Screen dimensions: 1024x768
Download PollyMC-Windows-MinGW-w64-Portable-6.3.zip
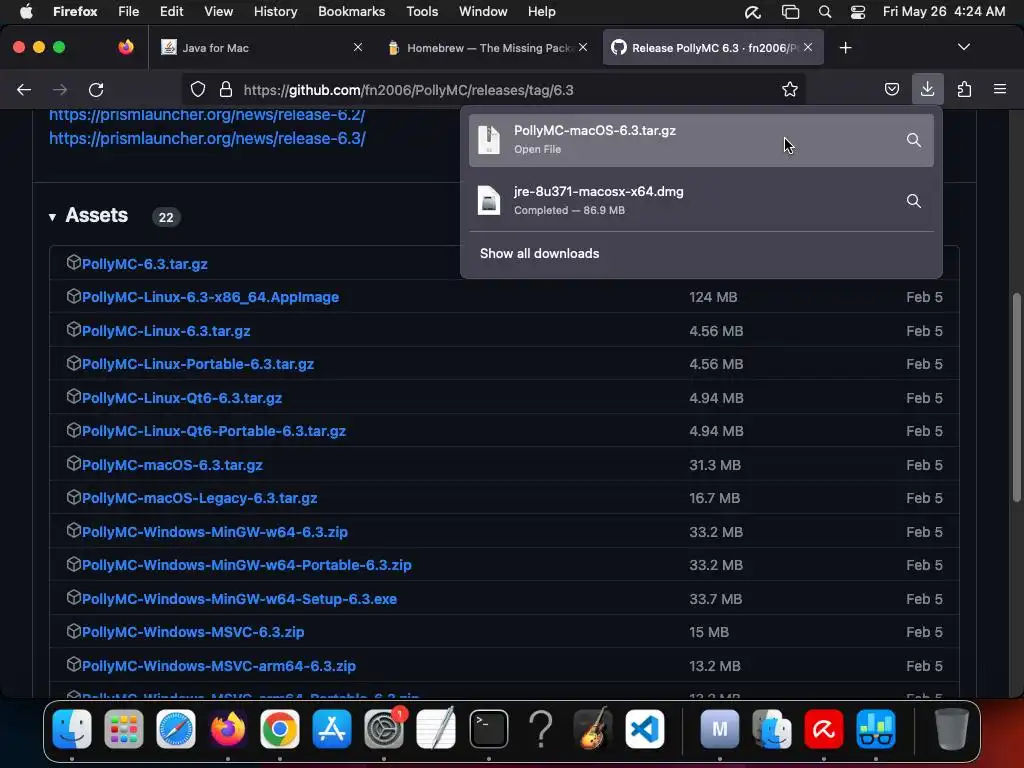coord(247,566)
